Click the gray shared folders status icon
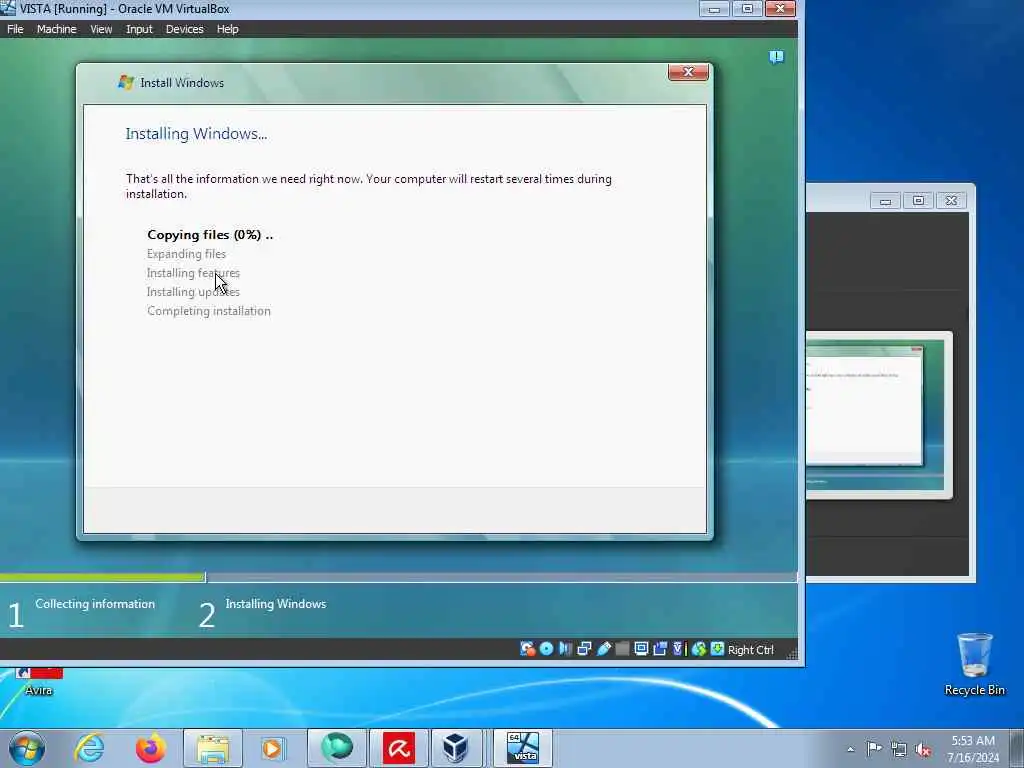 click(x=622, y=648)
